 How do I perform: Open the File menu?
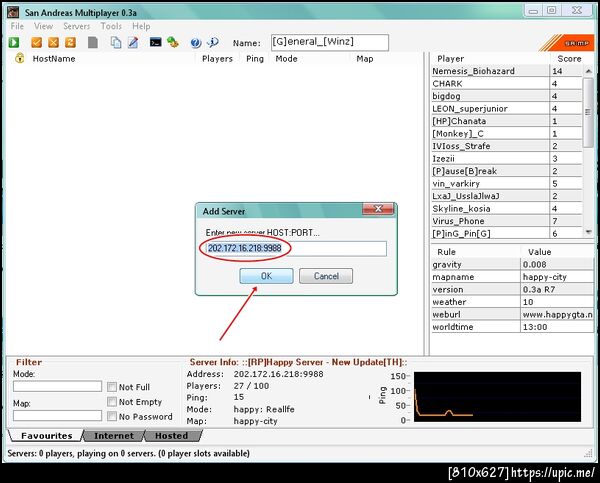[x=17, y=26]
